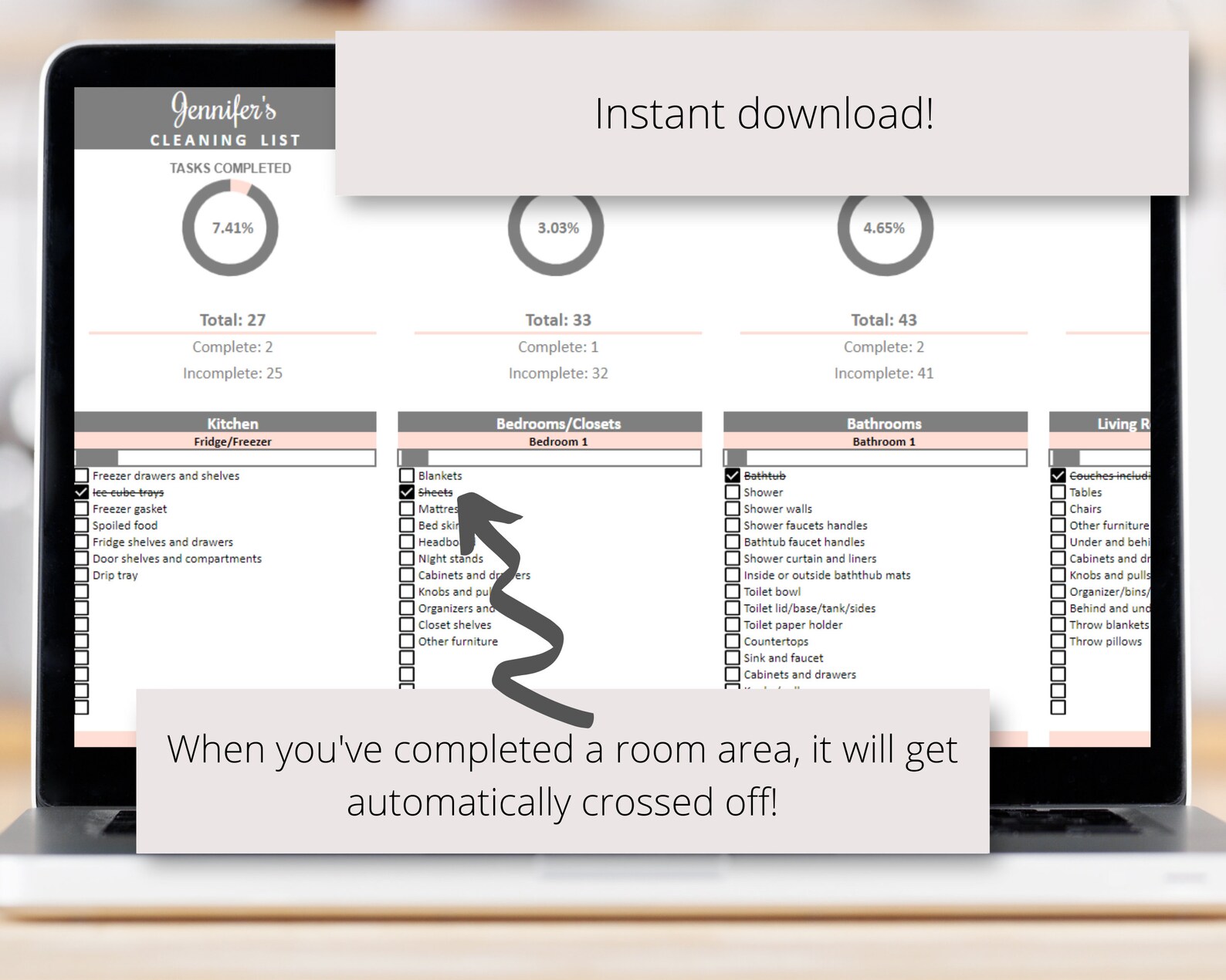The image size is (1226, 980).
Task: Uncheck the Sheets checkbox
Action: (407, 492)
